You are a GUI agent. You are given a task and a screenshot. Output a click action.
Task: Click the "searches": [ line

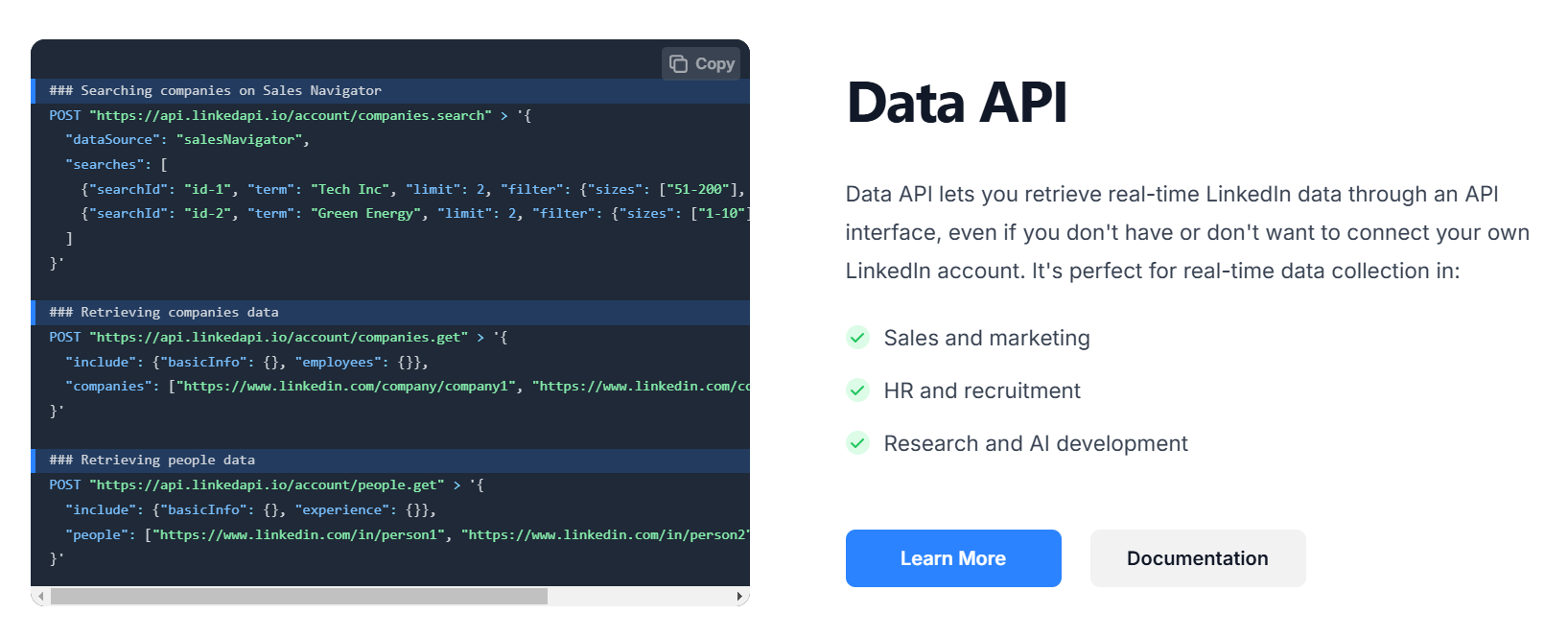pyautogui.click(x=116, y=164)
